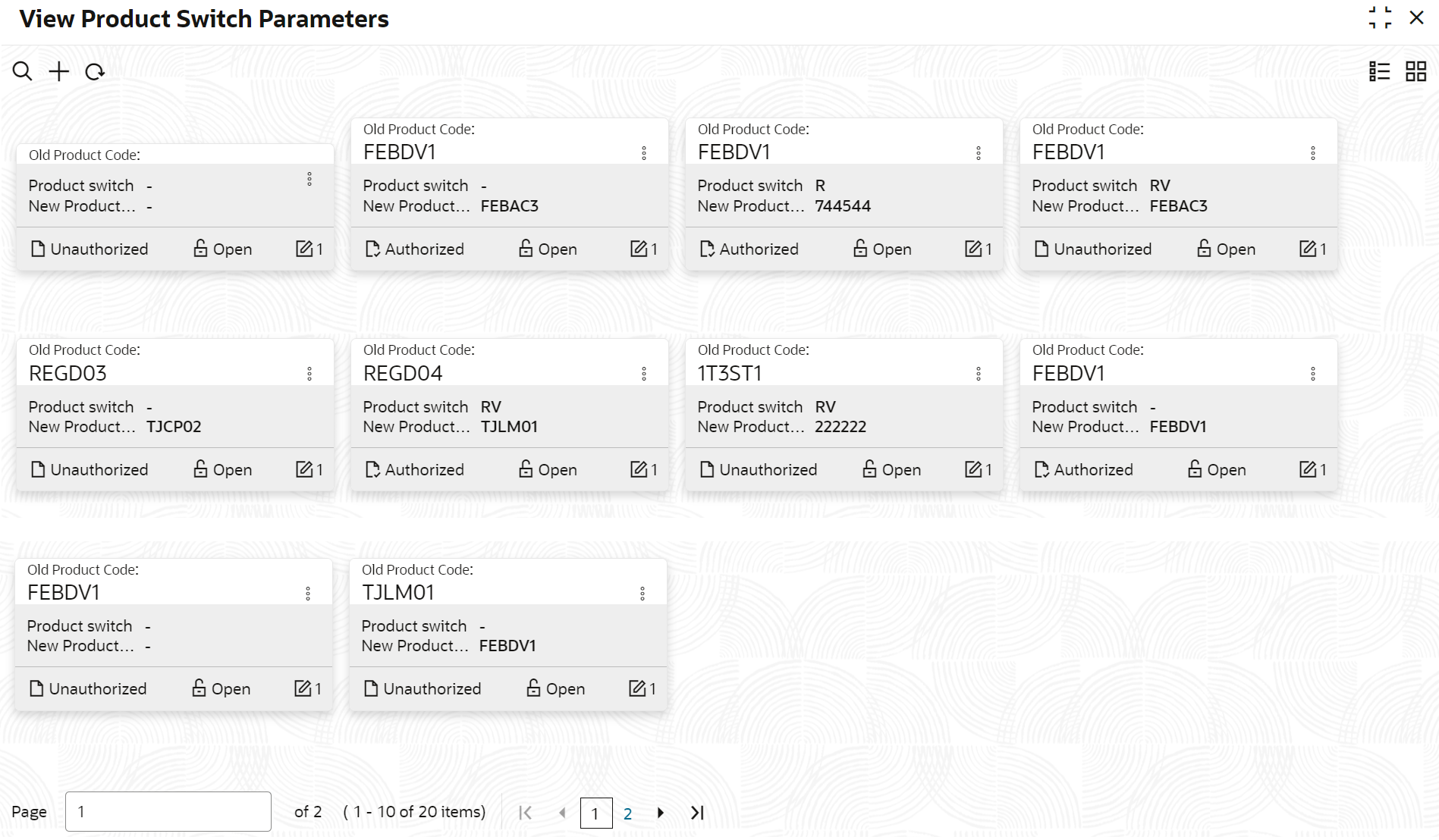This screenshot has height=840, width=1439.
Task: Click the refresh icon
Action: point(95,72)
